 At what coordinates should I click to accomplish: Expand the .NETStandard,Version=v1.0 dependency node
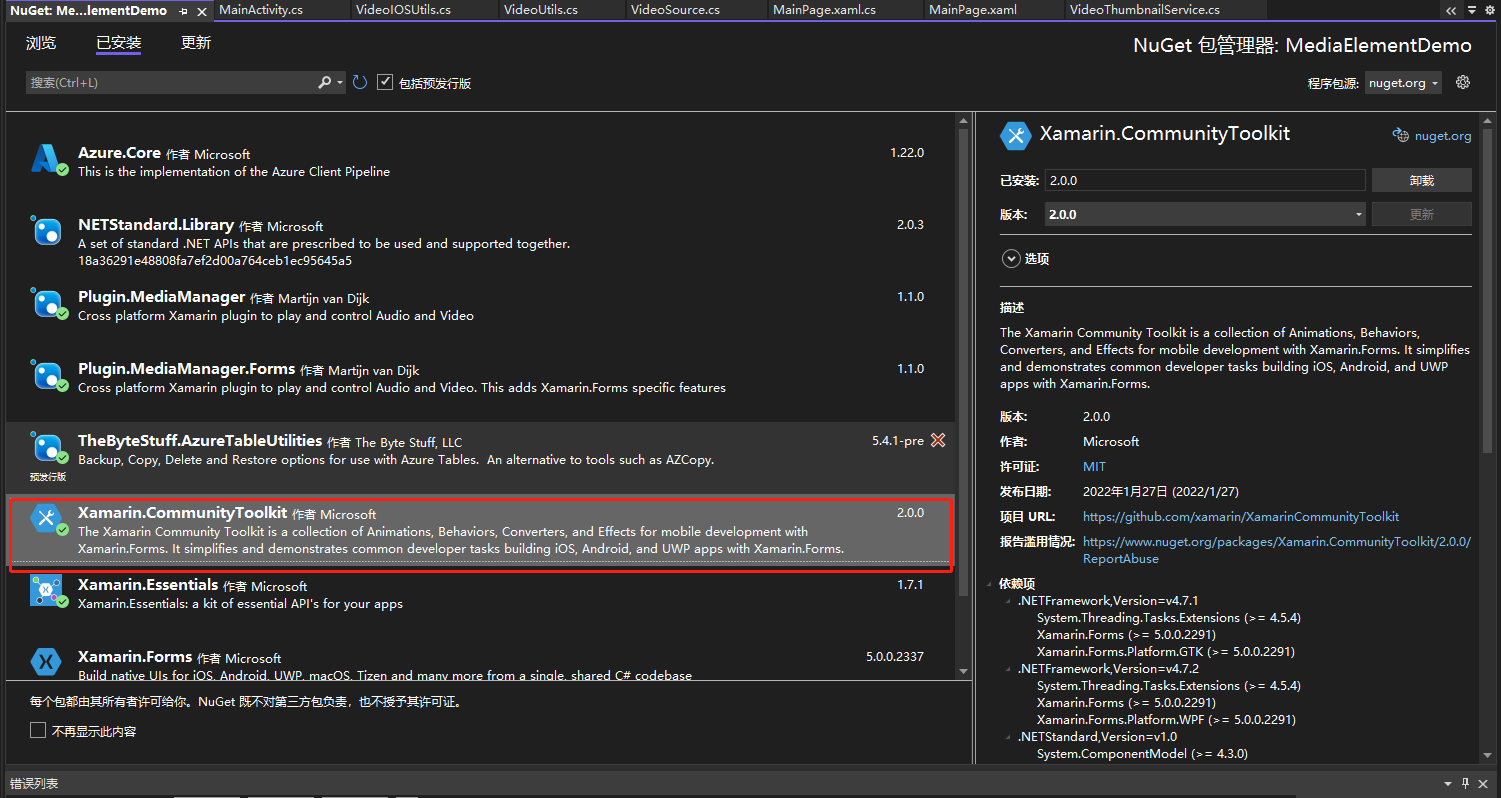click(x=1007, y=736)
